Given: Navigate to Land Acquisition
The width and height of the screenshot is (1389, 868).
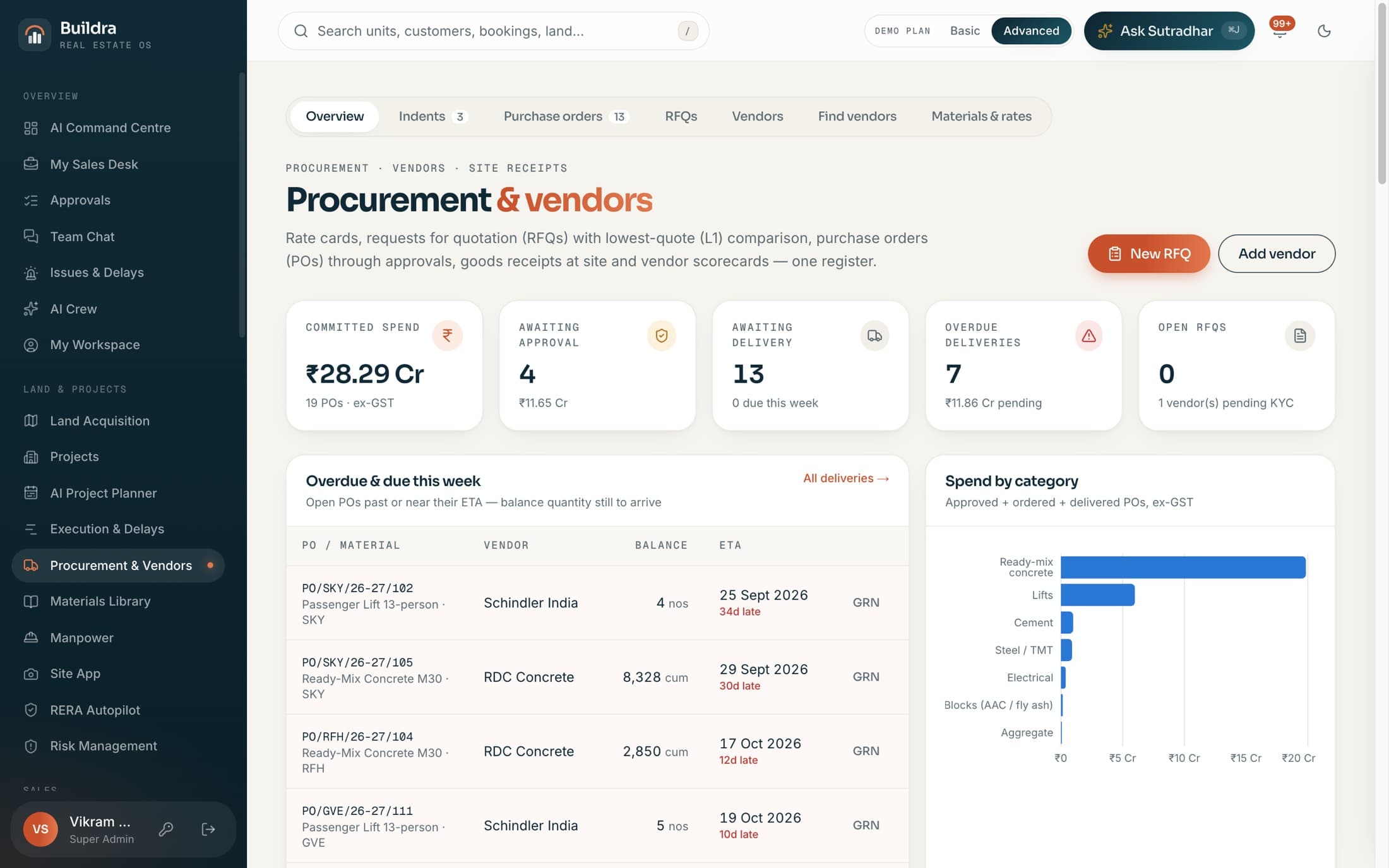Looking at the screenshot, I should (x=118, y=421).
